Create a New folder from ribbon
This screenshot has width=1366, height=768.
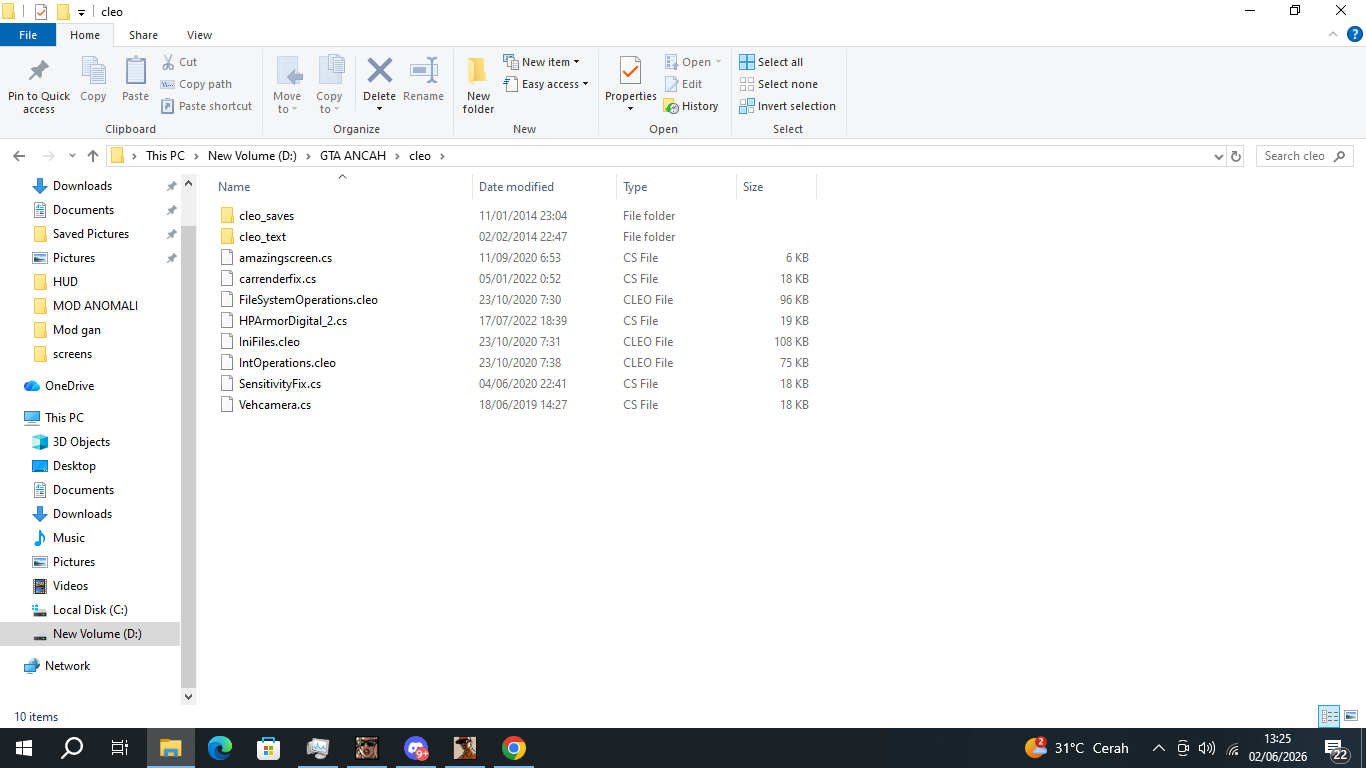(x=478, y=85)
